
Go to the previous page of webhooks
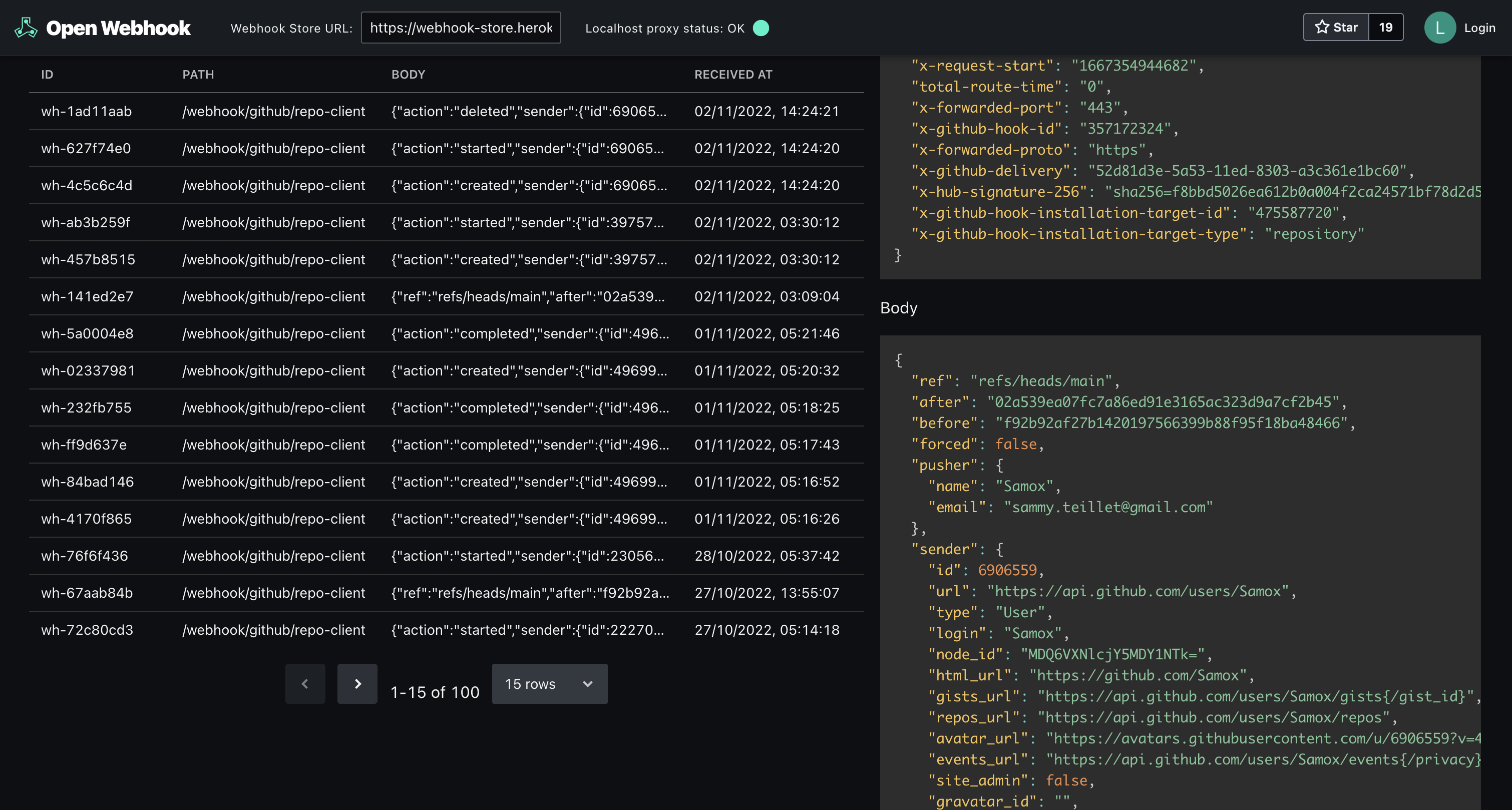(x=305, y=684)
